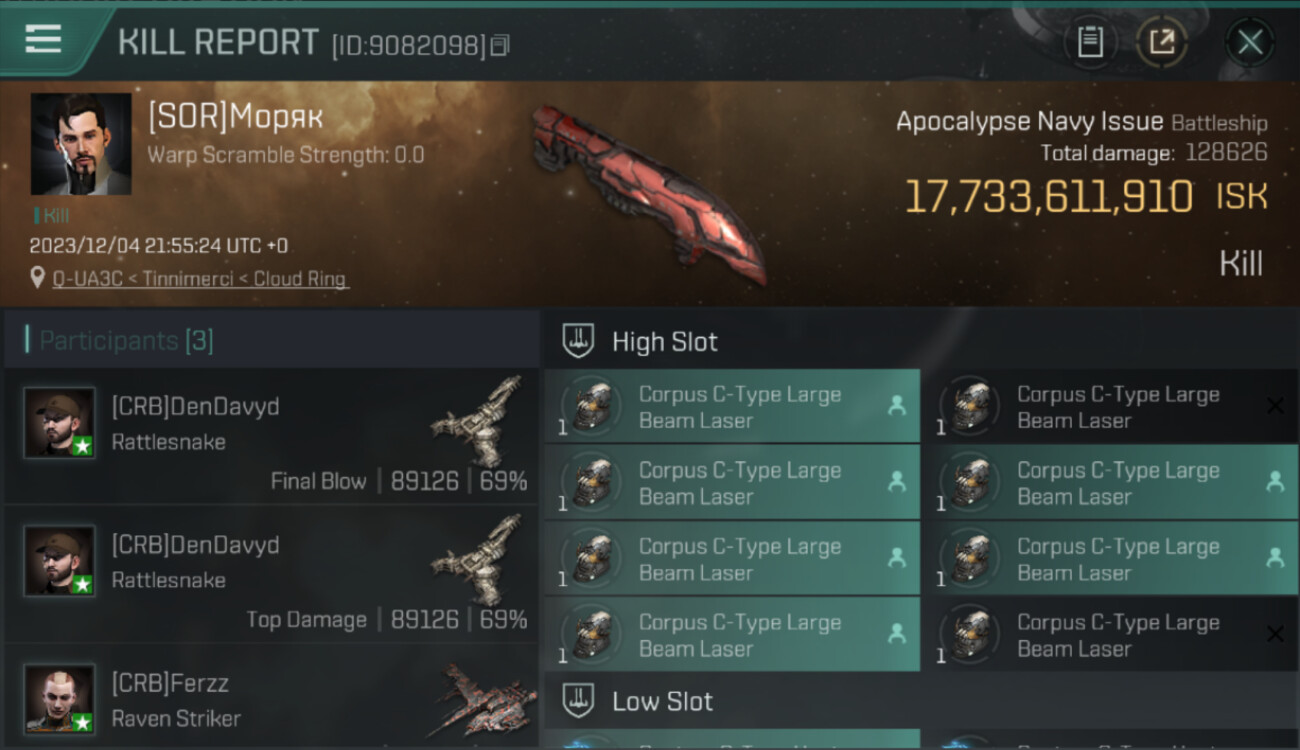
Task: Click person icon on first left Beam Laser
Action: point(896,405)
